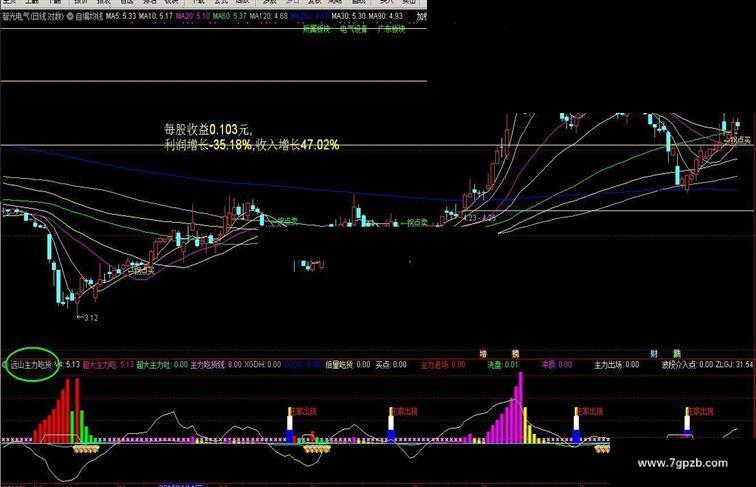Click the 波段介入点: 0.00 value
The image size is (756, 487).
[688, 365]
